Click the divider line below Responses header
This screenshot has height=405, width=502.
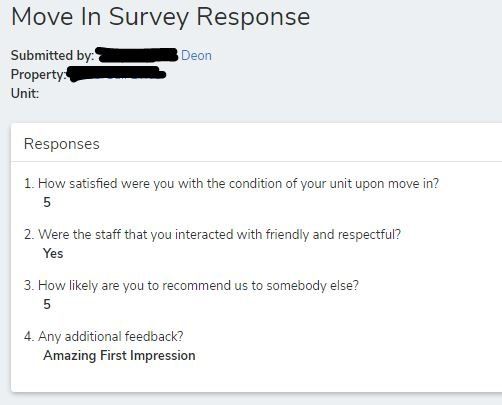click(256, 161)
